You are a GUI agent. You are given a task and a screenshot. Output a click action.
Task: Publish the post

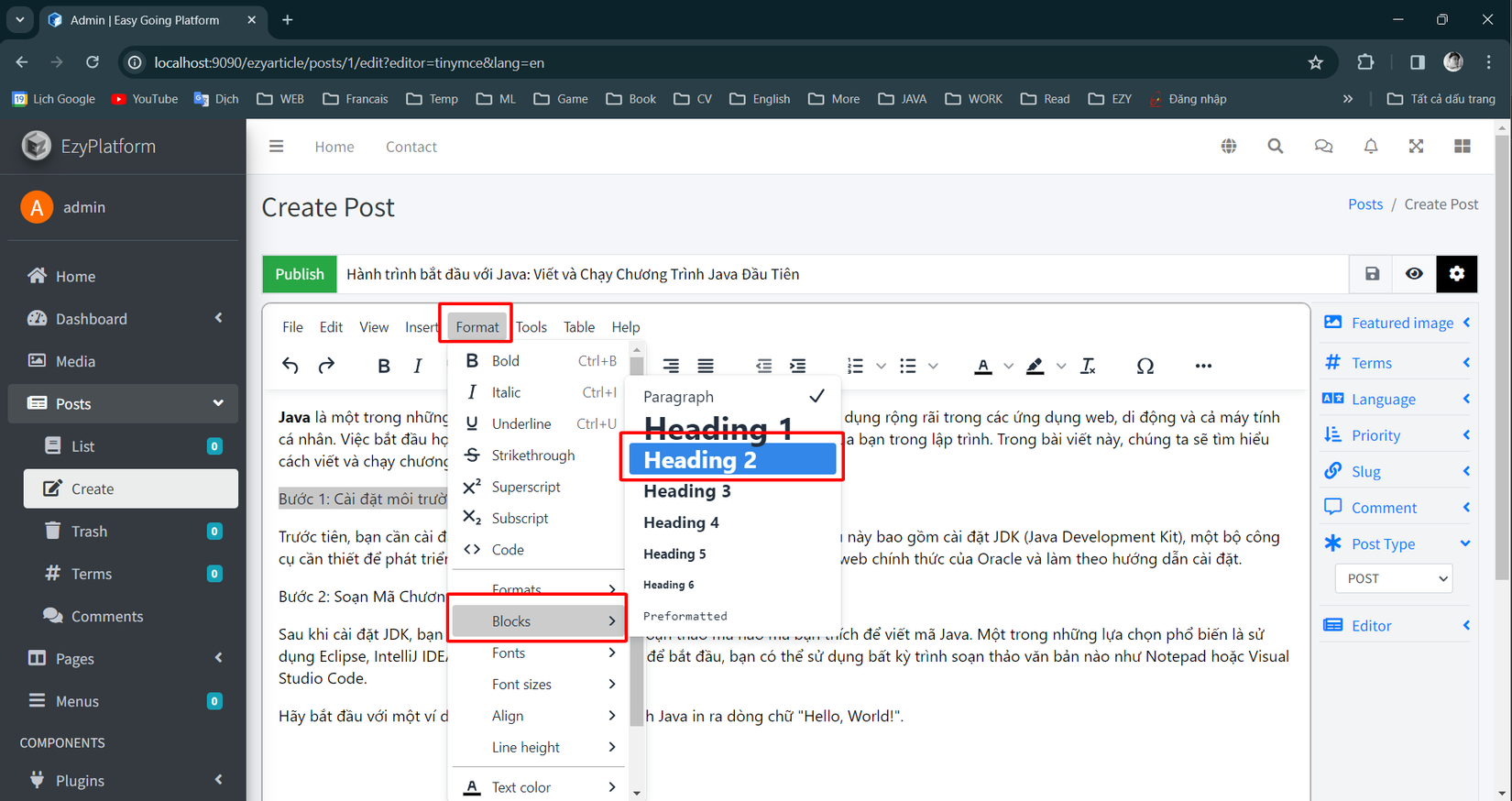pyautogui.click(x=300, y=274)
